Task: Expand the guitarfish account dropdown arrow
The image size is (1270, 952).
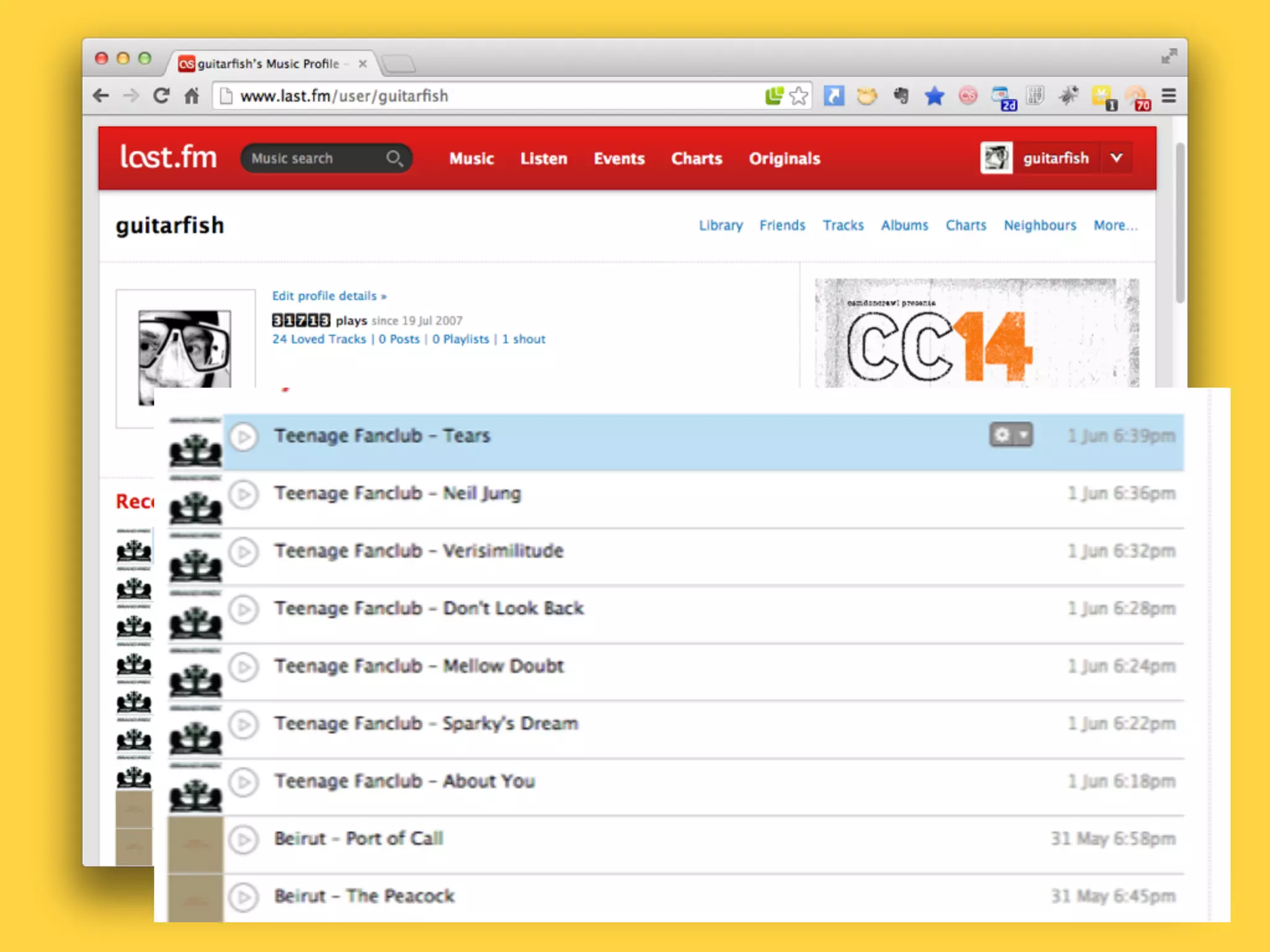Action: pos(1116,158)
